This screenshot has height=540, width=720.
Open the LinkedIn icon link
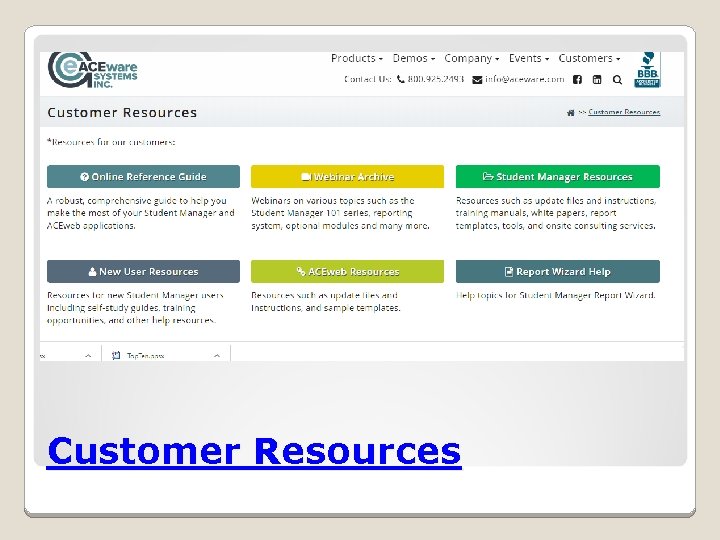point(597,79)
